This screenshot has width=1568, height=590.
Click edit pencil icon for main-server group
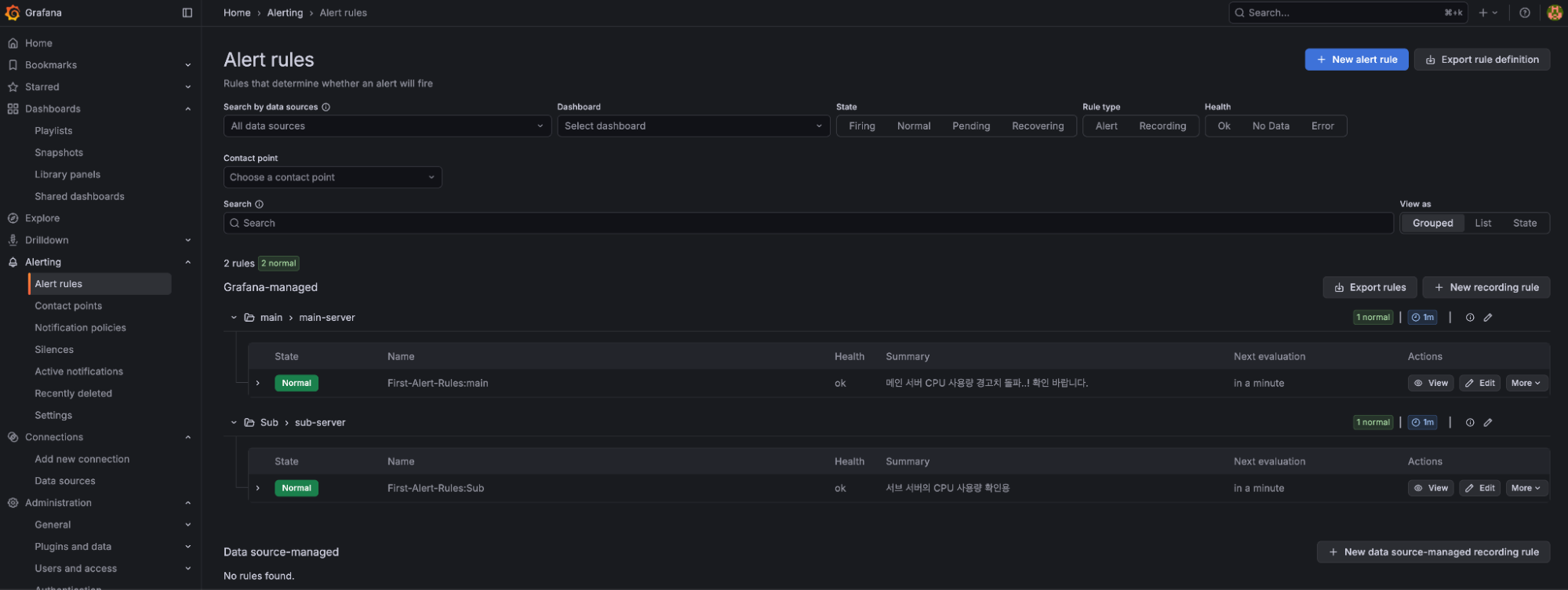(1488, 318)
